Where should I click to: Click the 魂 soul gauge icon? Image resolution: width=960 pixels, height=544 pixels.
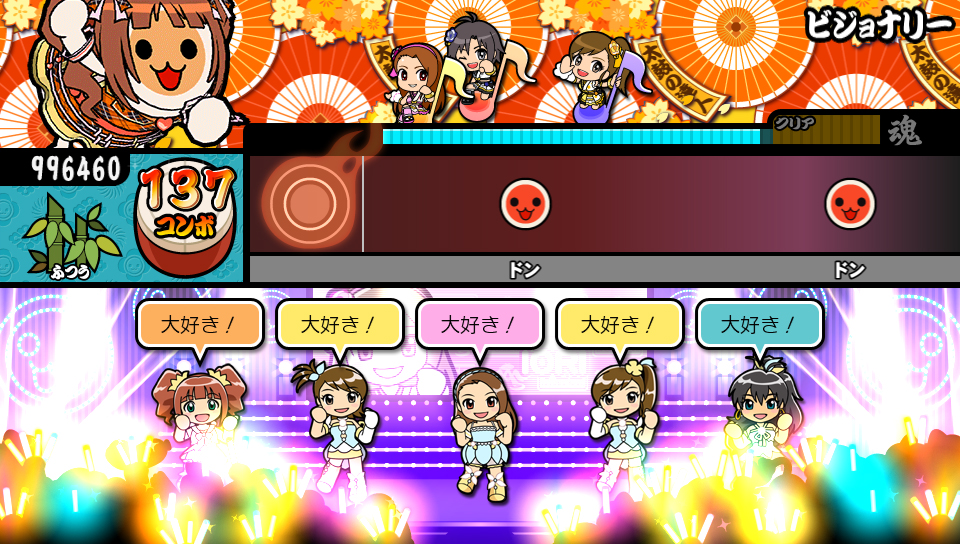(905, 130)
